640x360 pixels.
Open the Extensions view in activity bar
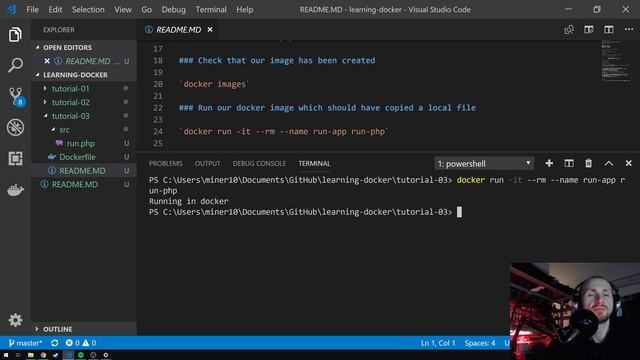(15, 158)
